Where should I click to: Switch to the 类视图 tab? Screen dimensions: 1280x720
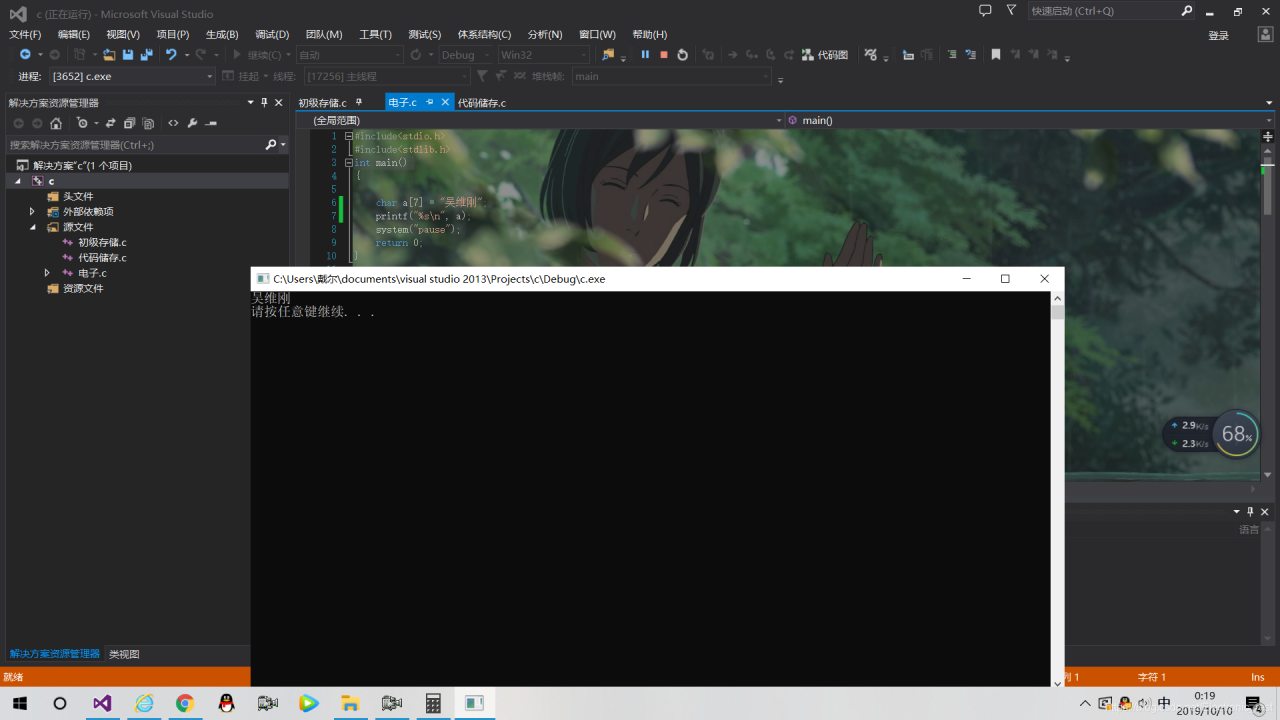point(124,654)
